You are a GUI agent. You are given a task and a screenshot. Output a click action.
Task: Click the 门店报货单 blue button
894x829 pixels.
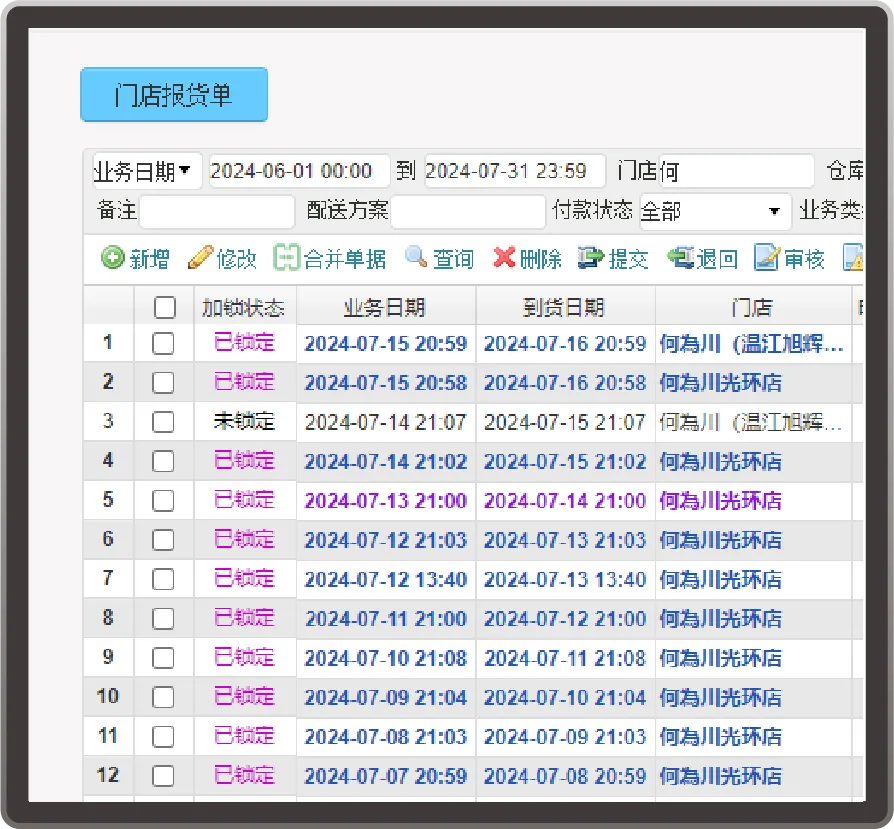click(x=174, y=95)
